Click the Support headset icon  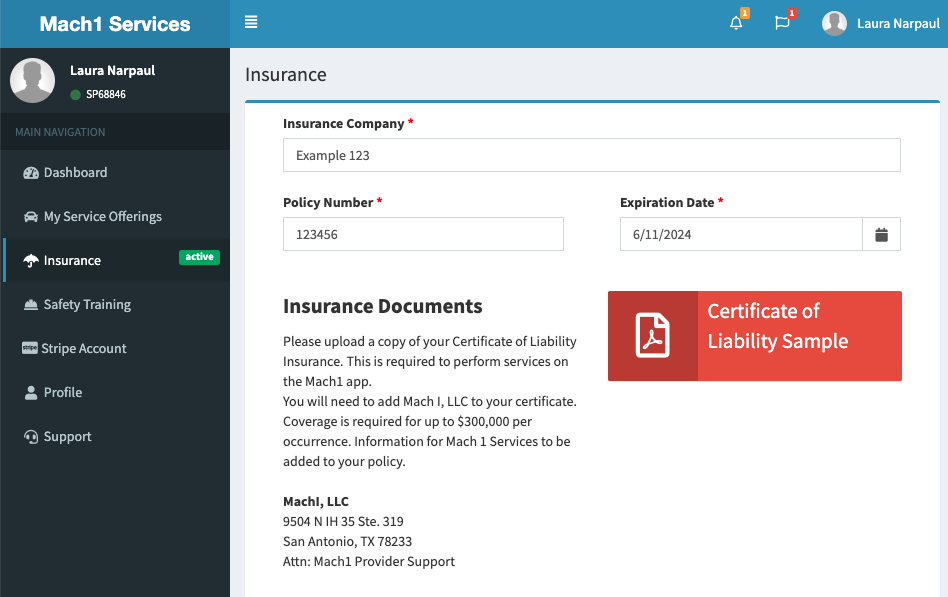(x=31, y=437)
